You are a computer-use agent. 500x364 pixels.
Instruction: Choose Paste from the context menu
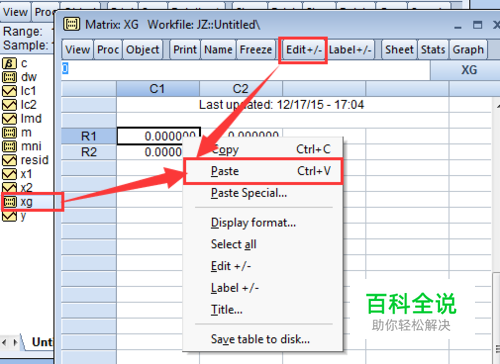pyautogui.click(x=263, y=171)
